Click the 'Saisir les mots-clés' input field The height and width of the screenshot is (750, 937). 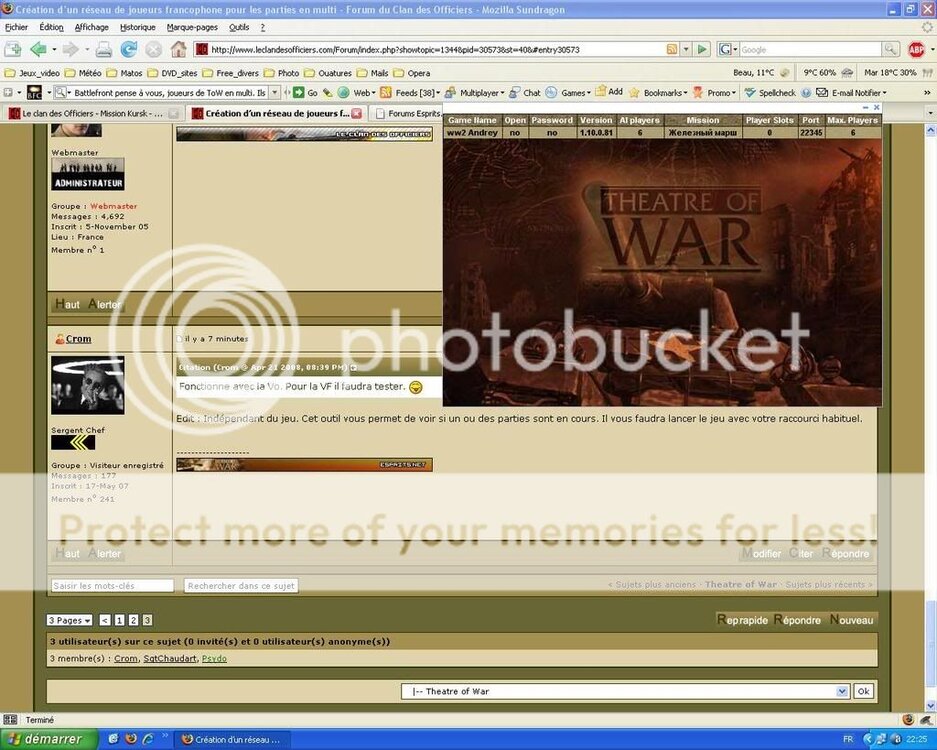click(x=110, y=585)
